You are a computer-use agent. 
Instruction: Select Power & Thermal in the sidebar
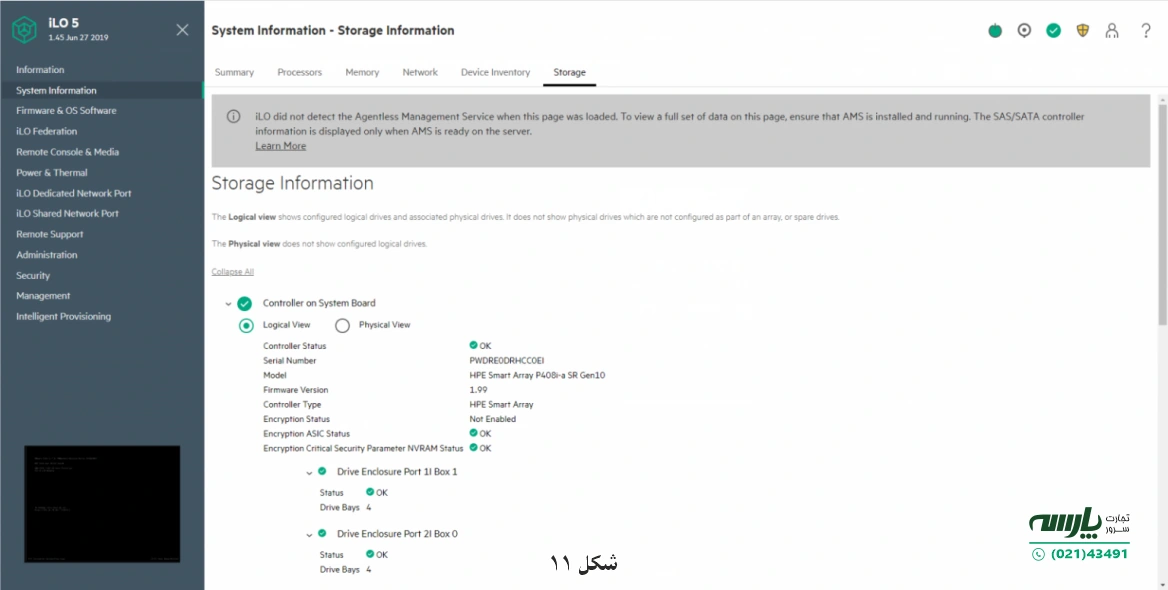pos(54,172)
